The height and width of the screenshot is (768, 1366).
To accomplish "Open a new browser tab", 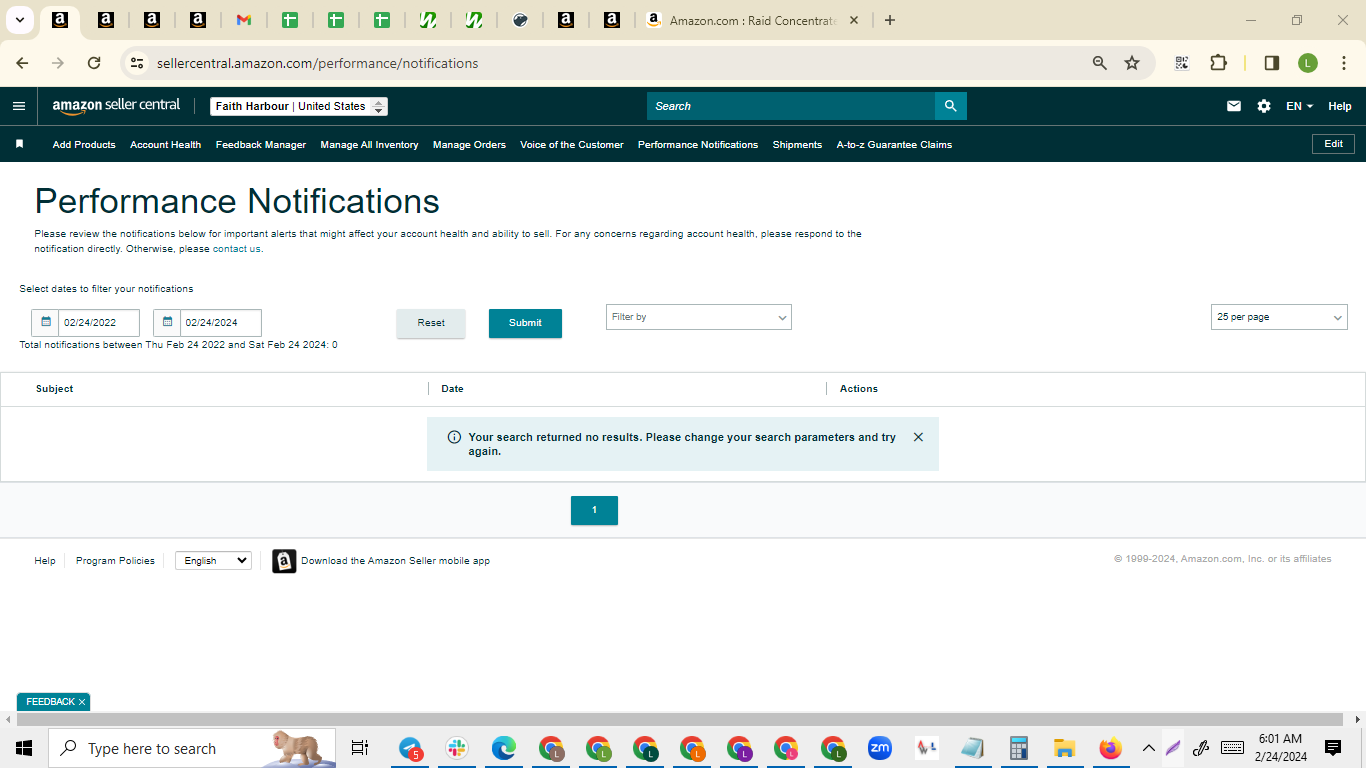I will point(890,20).
